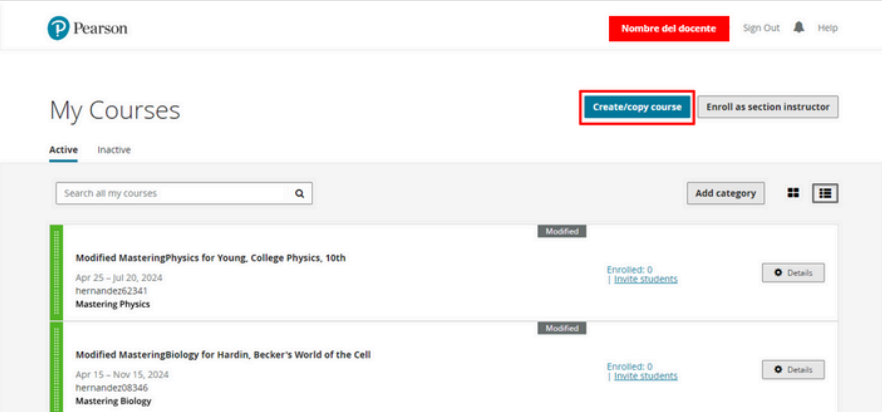Click the search magnifier icon
This screenshot has width=882, height=412.
pyautogui.click(x=300, y=193)
